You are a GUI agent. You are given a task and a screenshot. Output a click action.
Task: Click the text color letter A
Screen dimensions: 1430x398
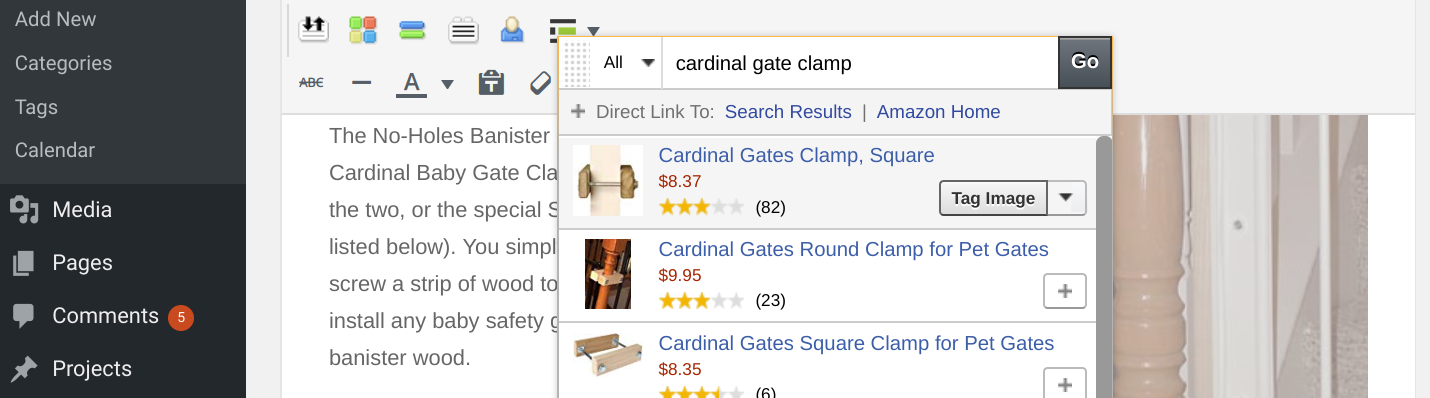point(412,83)
